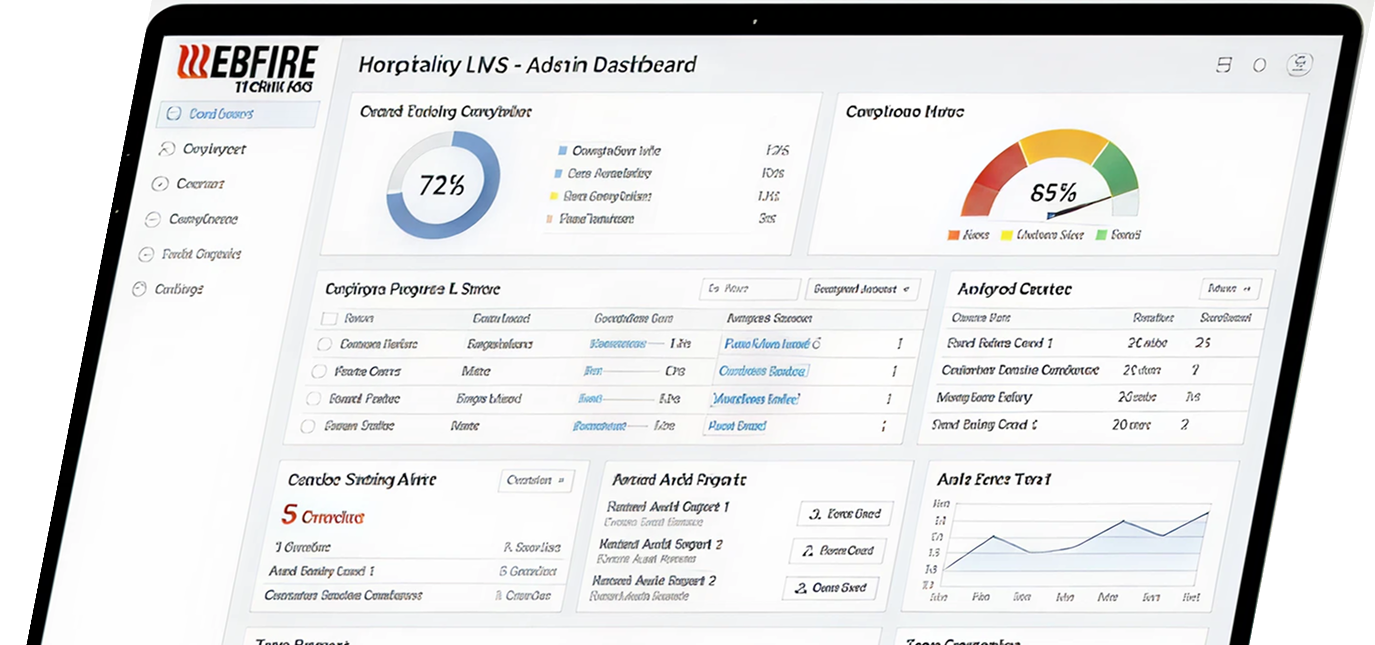Click the 72% donut chart
Screen dimensions: 1375x645
click(442, 185)
